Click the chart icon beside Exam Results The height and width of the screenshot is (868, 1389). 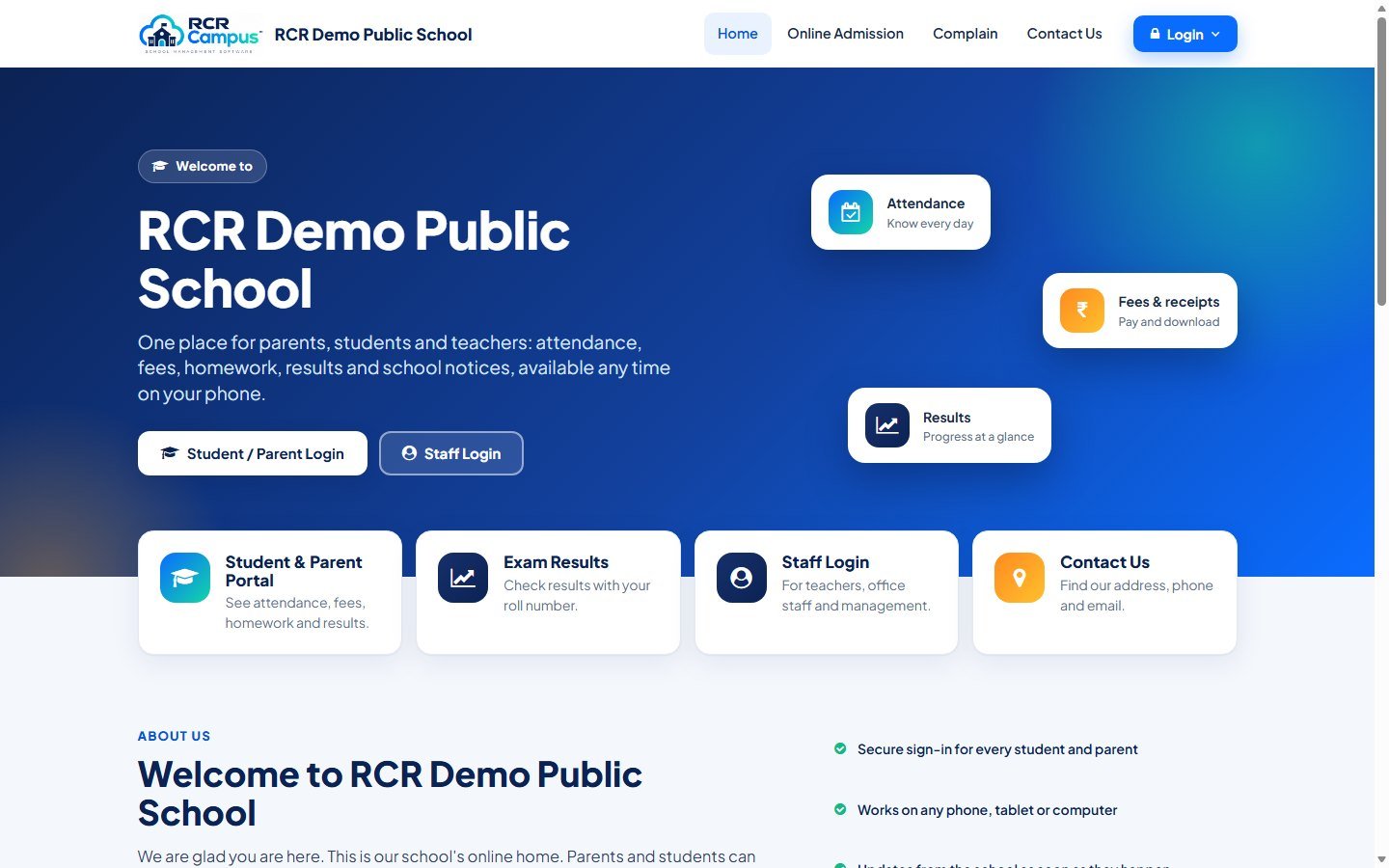pos(463,578)
